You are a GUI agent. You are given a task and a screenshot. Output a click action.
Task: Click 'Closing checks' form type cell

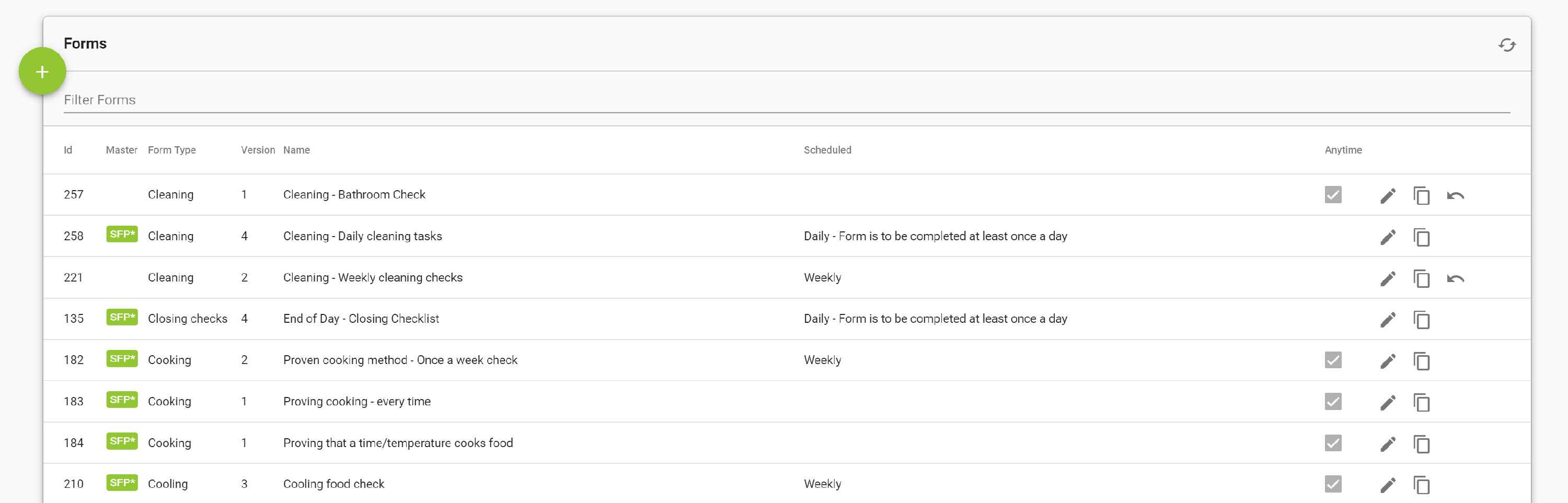point(188,319)
